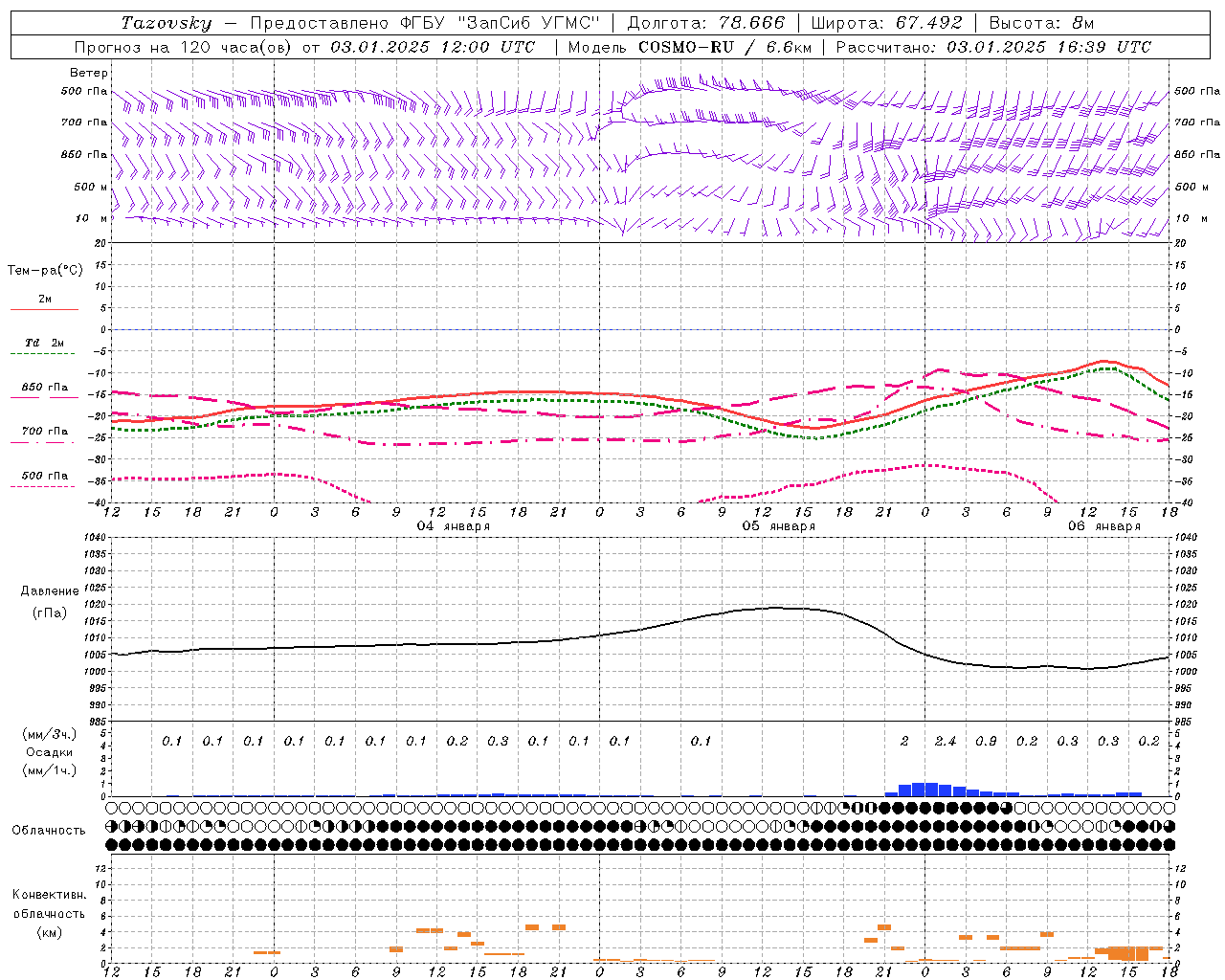Click the '04 января' date label
1225x980 pixels.
(x=453, y=526)
